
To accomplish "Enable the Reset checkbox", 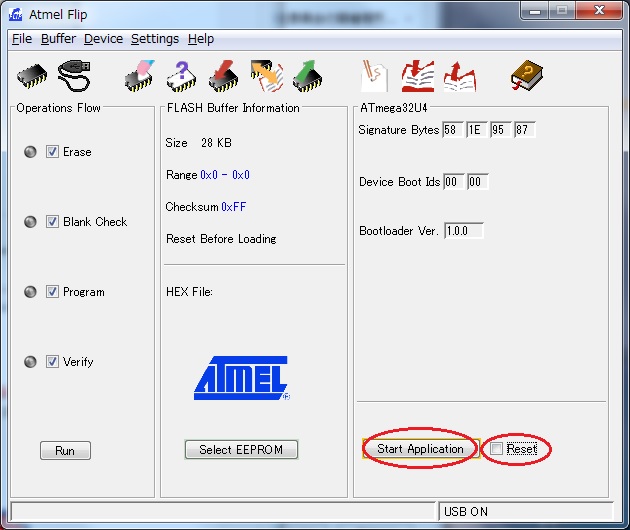I will pos(497,449).
